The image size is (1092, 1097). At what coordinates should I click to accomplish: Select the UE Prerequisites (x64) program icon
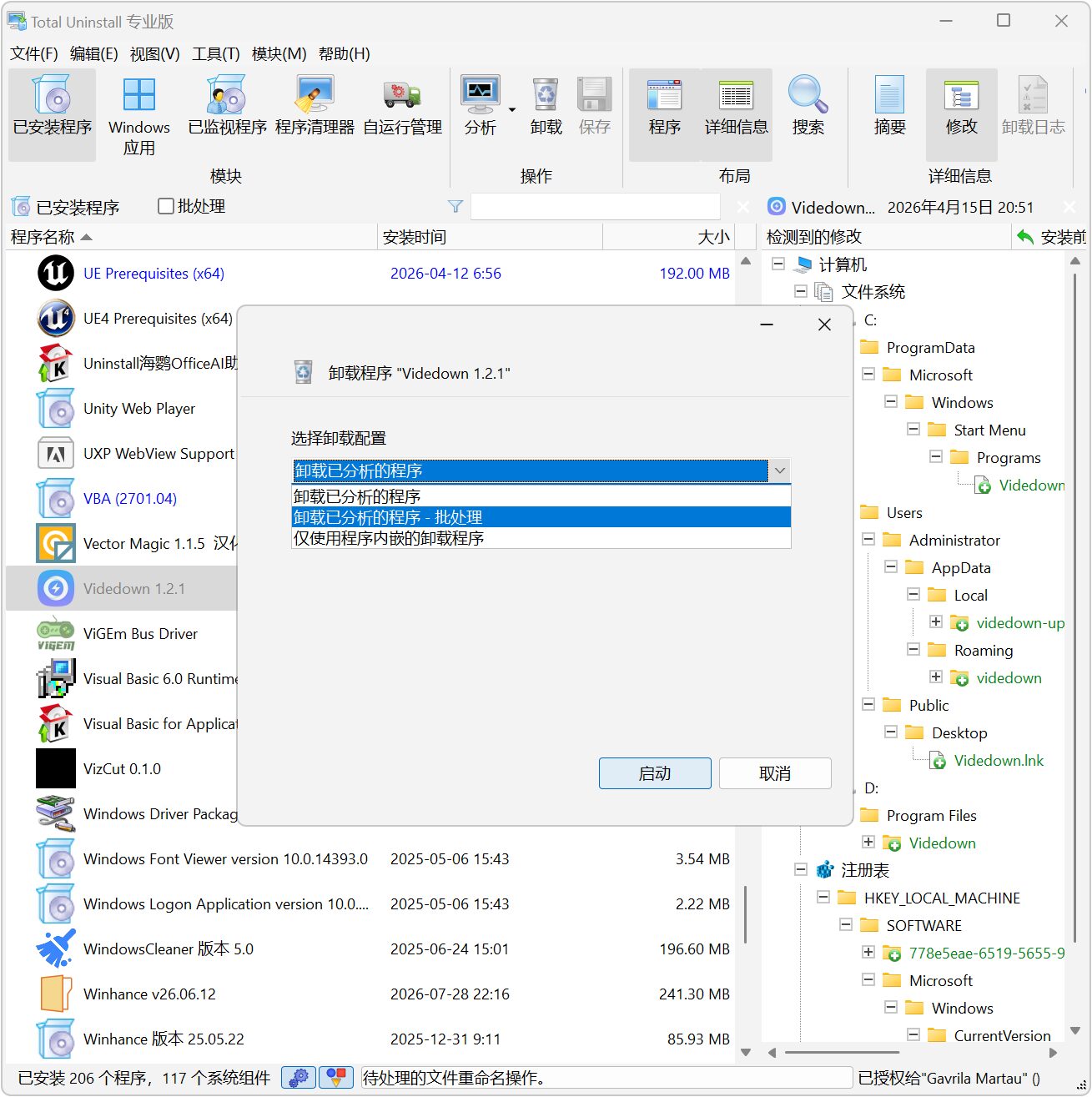tap(56, 273)
